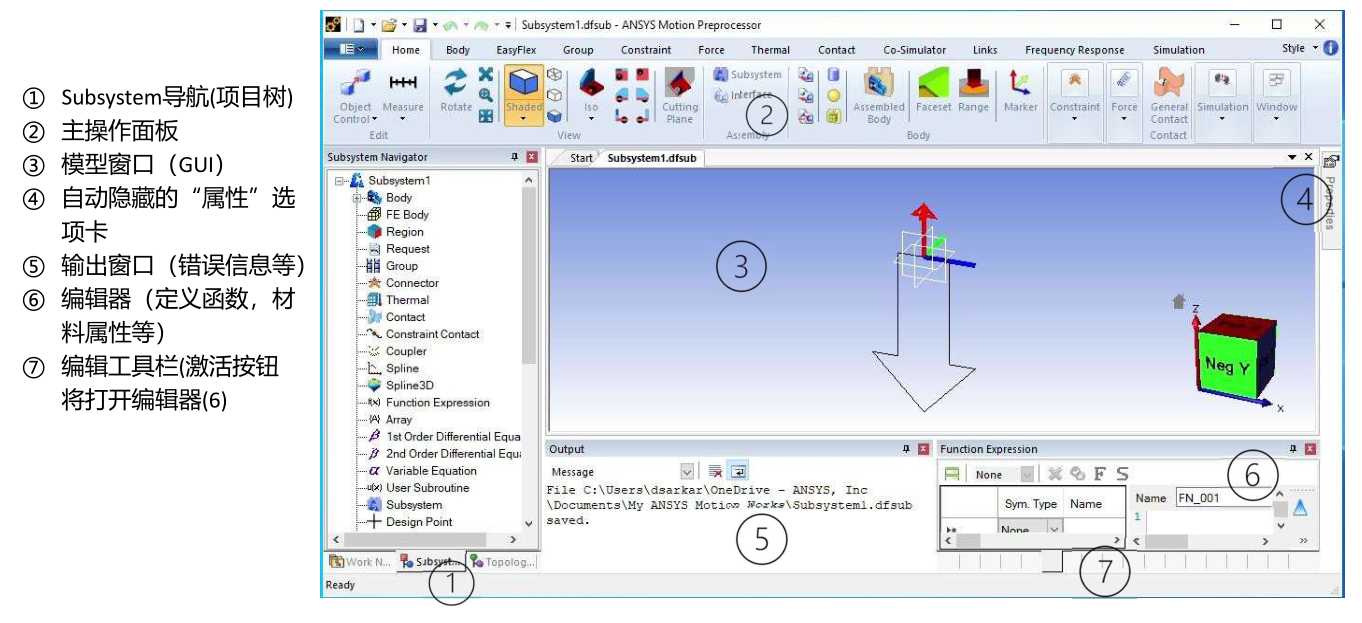Image resolution: width=1362 pixels, height=623 pixels.
Task: Open the Body ribbon tab
Action: point(458,50)
